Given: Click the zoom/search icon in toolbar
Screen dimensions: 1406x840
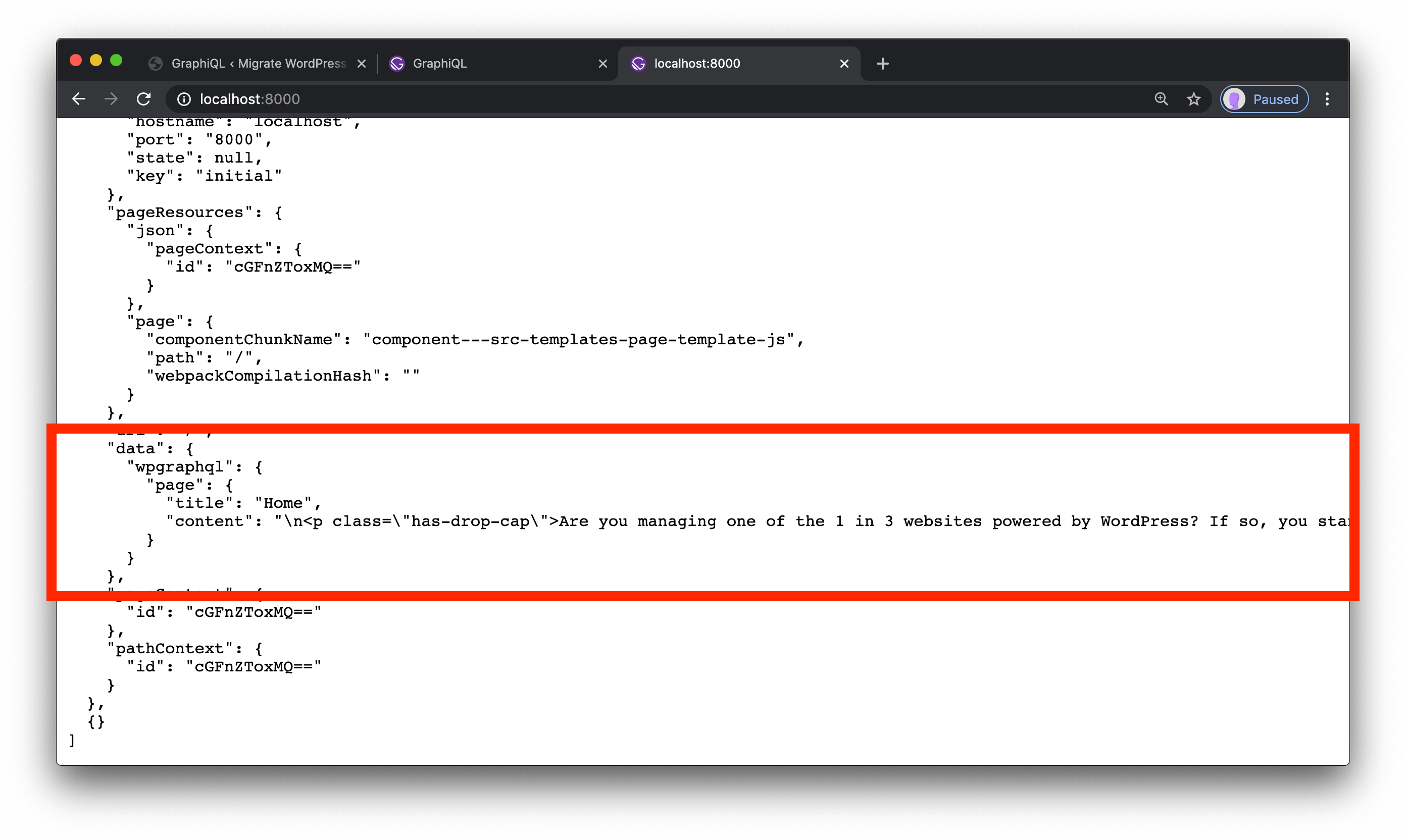Looking at the screenshot, I should (x=1160, y=99).
